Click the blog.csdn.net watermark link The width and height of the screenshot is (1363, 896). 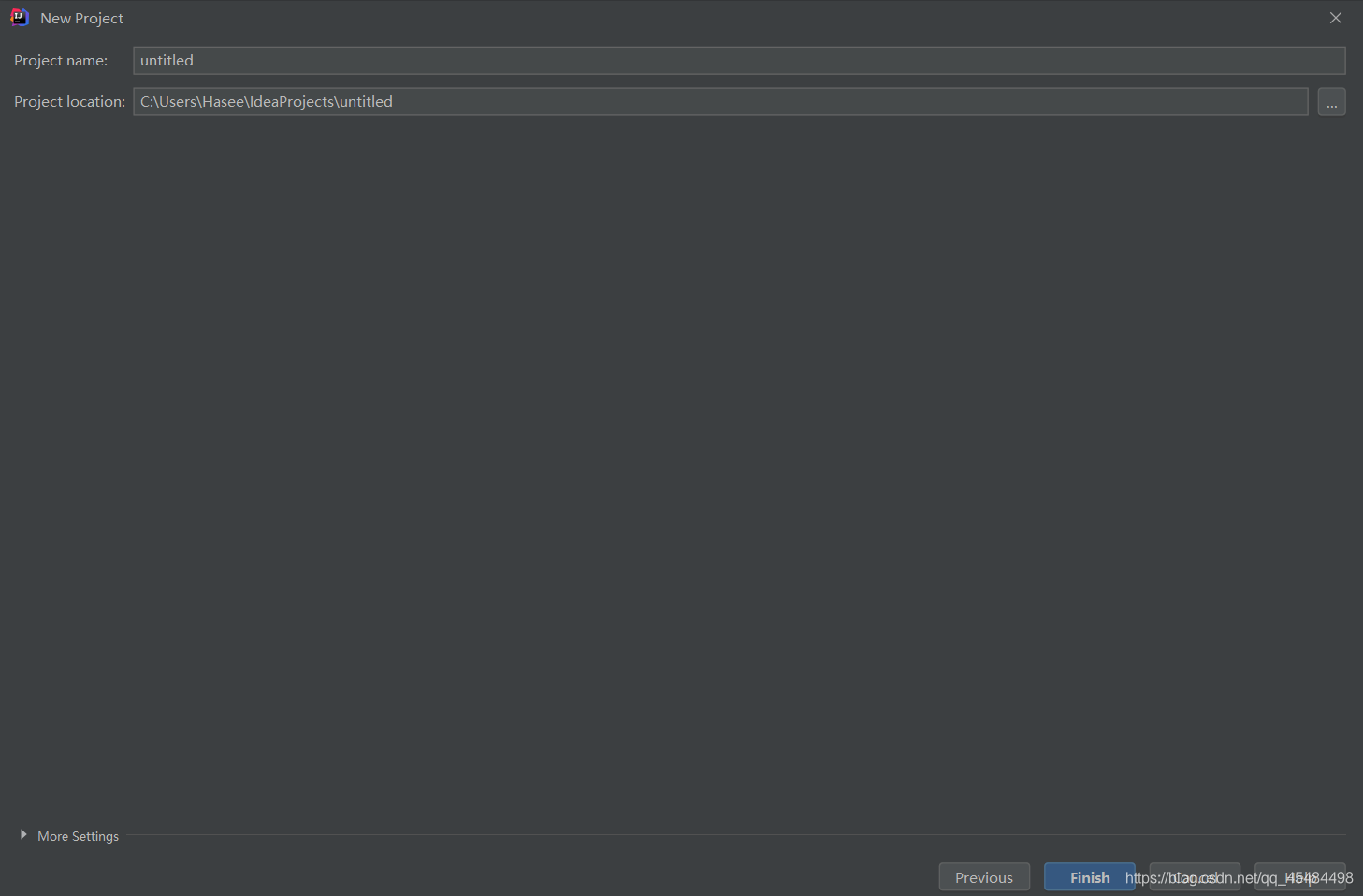[x=1238, y=878]
